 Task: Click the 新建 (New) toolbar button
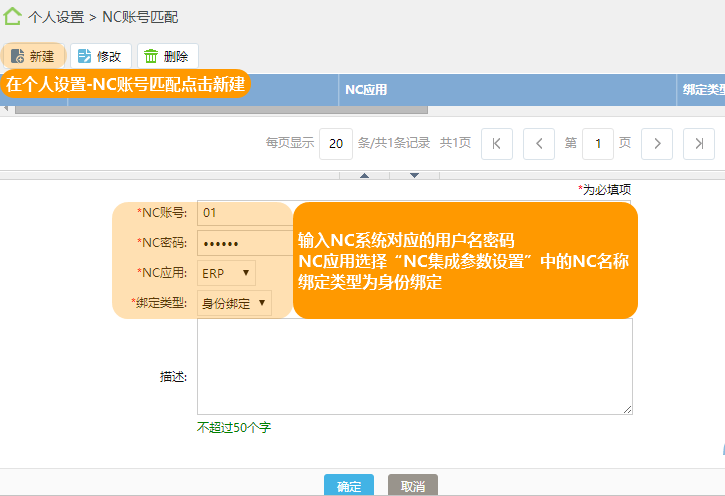click(x=33, y=56)
